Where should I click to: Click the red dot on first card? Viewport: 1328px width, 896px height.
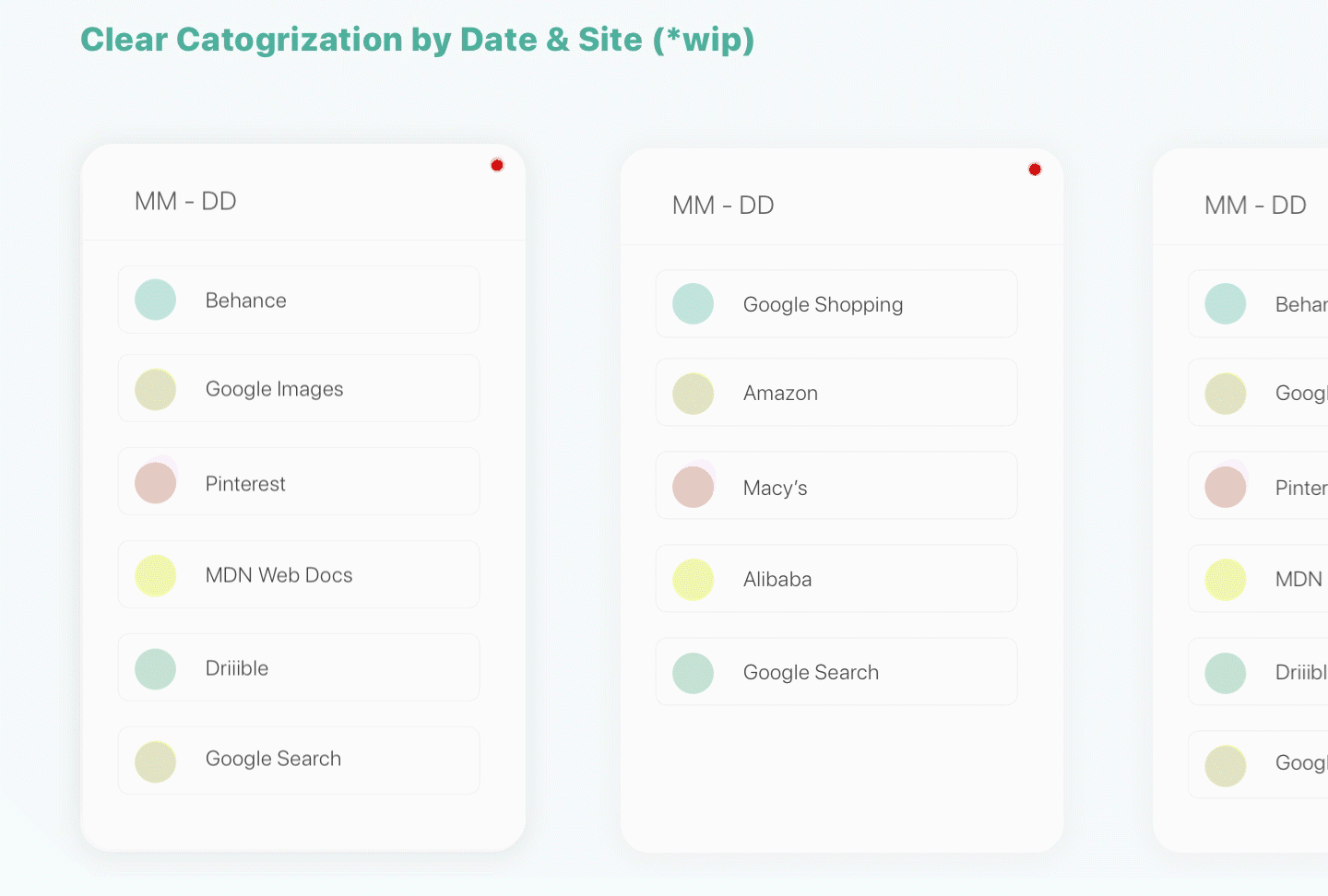(497, 165)
